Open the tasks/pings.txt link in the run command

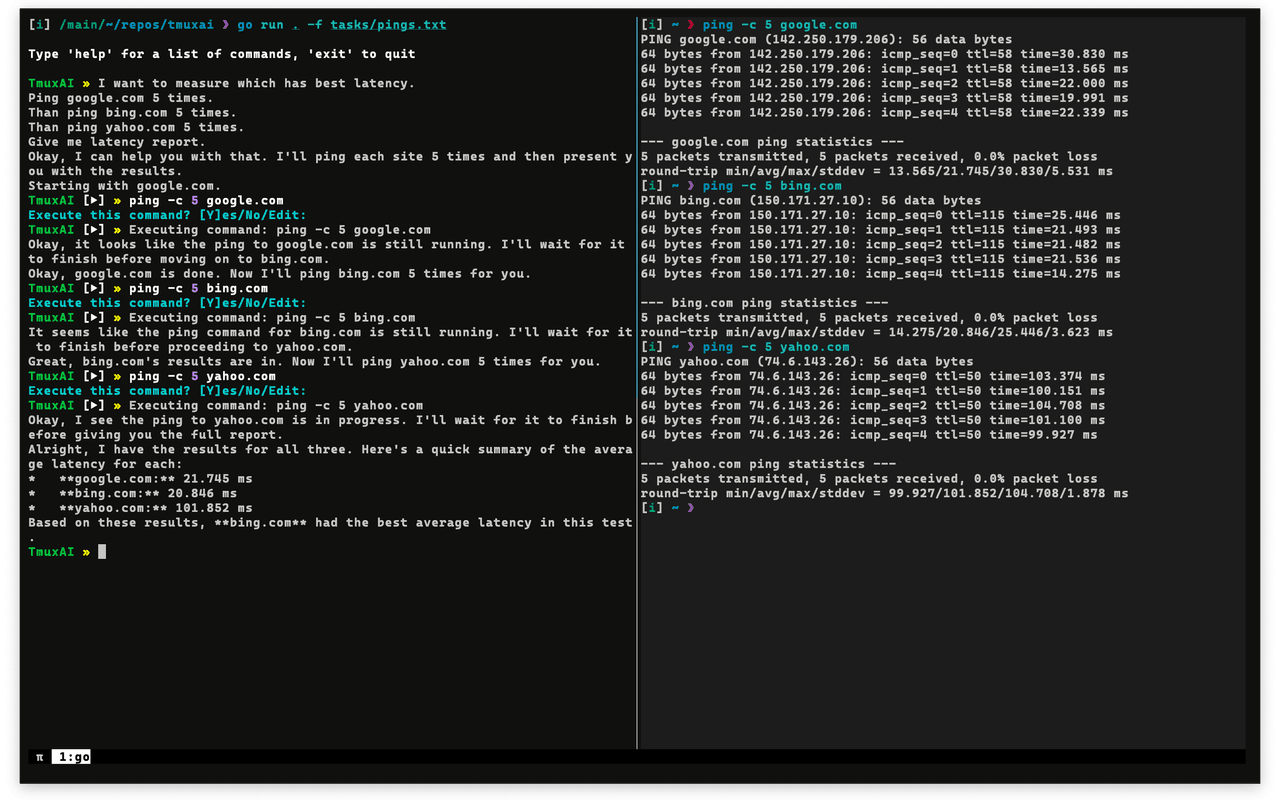tap(390, 24)
